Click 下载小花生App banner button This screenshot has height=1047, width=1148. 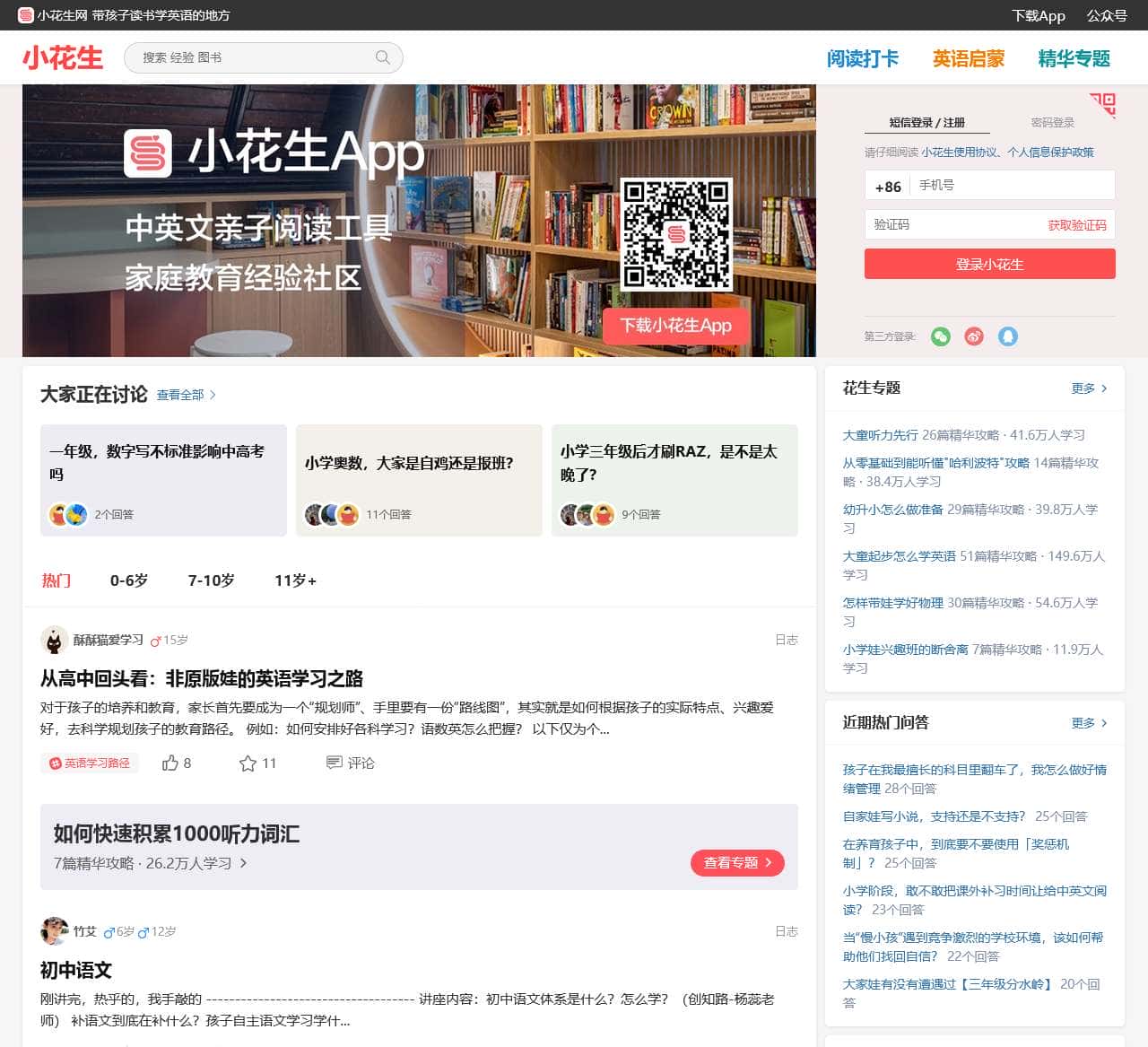point(676,326)
